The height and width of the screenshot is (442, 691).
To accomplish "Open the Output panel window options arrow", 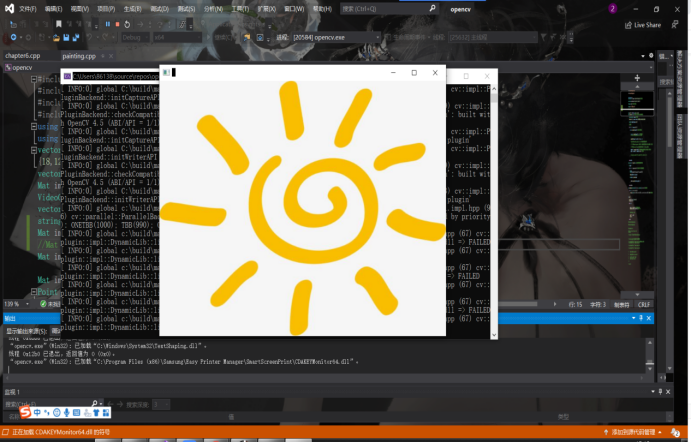I will (633, 318).
